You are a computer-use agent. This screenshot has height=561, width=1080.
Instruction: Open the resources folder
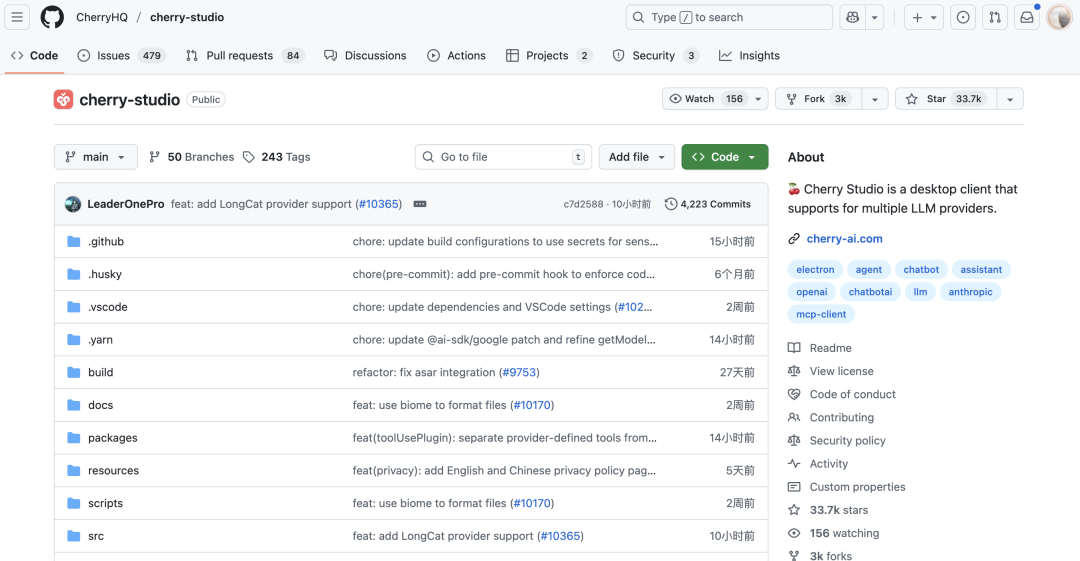point(113,471)
